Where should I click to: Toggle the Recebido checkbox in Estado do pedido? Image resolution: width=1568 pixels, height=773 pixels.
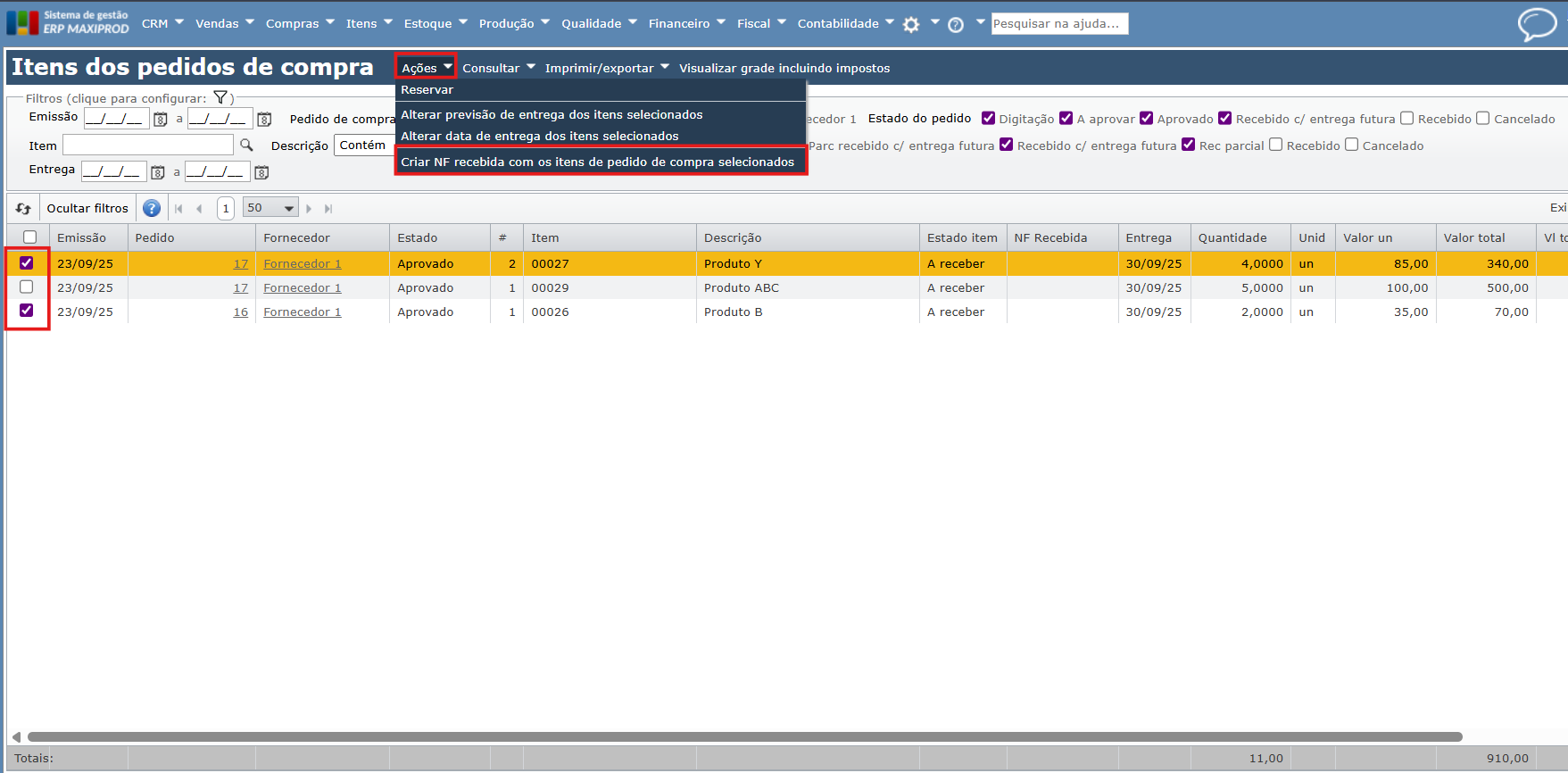click(x=1407, y=118)
